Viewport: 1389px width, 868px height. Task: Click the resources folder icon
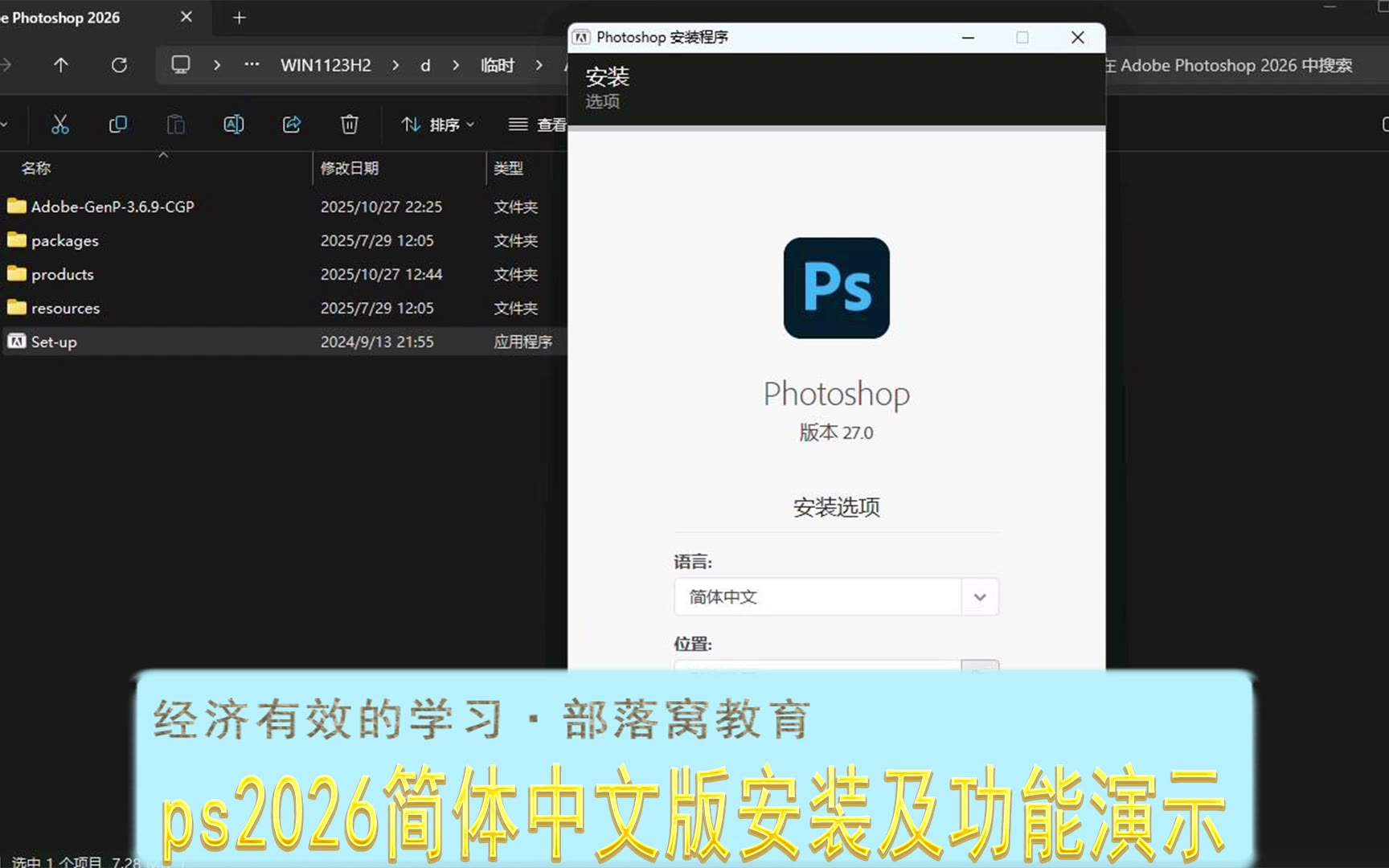point(17,308)
